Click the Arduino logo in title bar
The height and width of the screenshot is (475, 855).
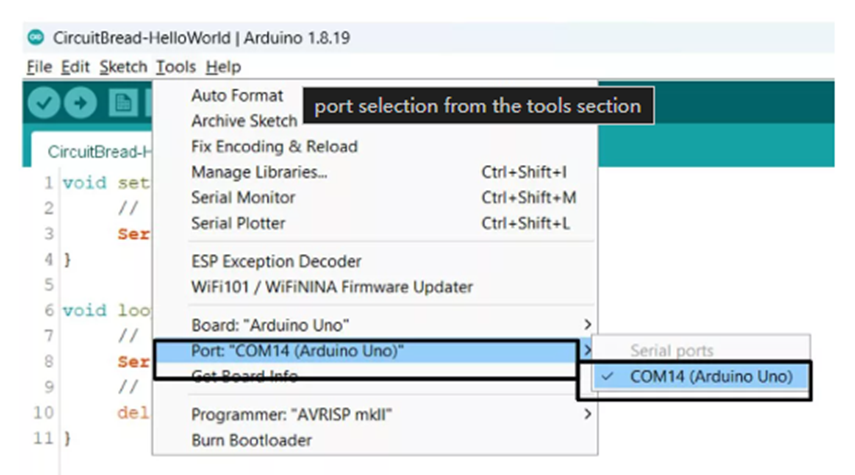pos(36,37)
